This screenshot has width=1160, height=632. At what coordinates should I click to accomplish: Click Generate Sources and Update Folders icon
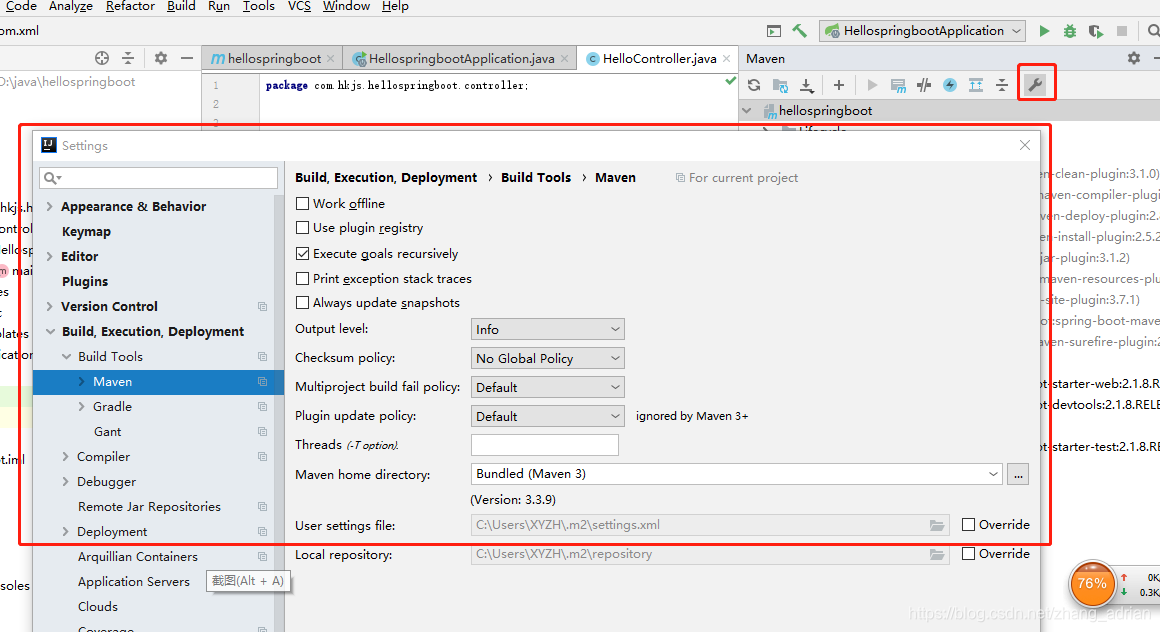pos(780,85)
